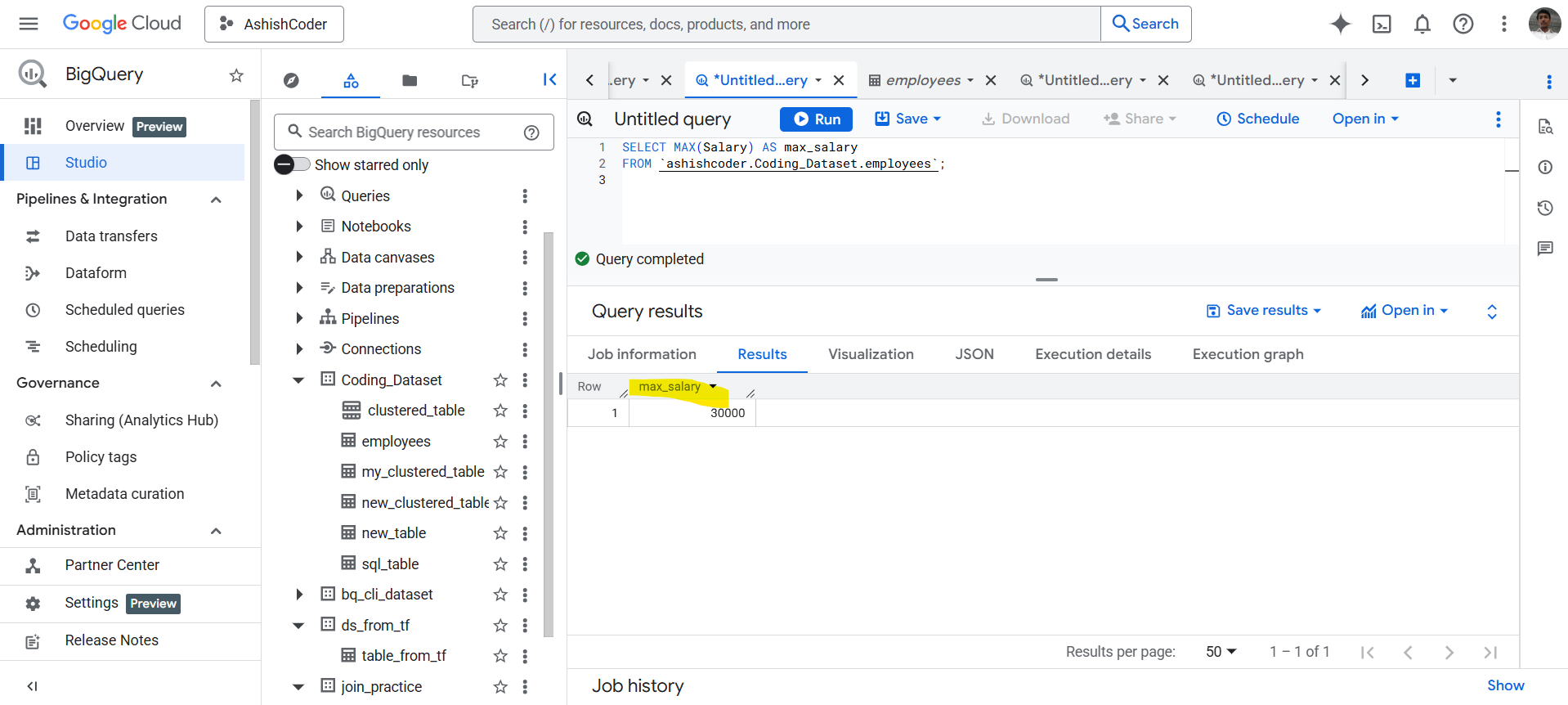Open the Save dropdown in query toolbar
This screenshot has width=1568, height=705.
[x=908, y=119]
